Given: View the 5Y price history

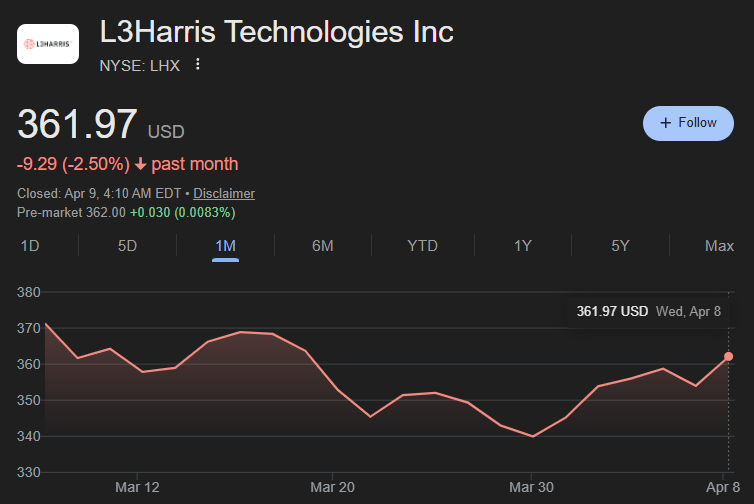Looking at the screenshot, I should 620,246.
